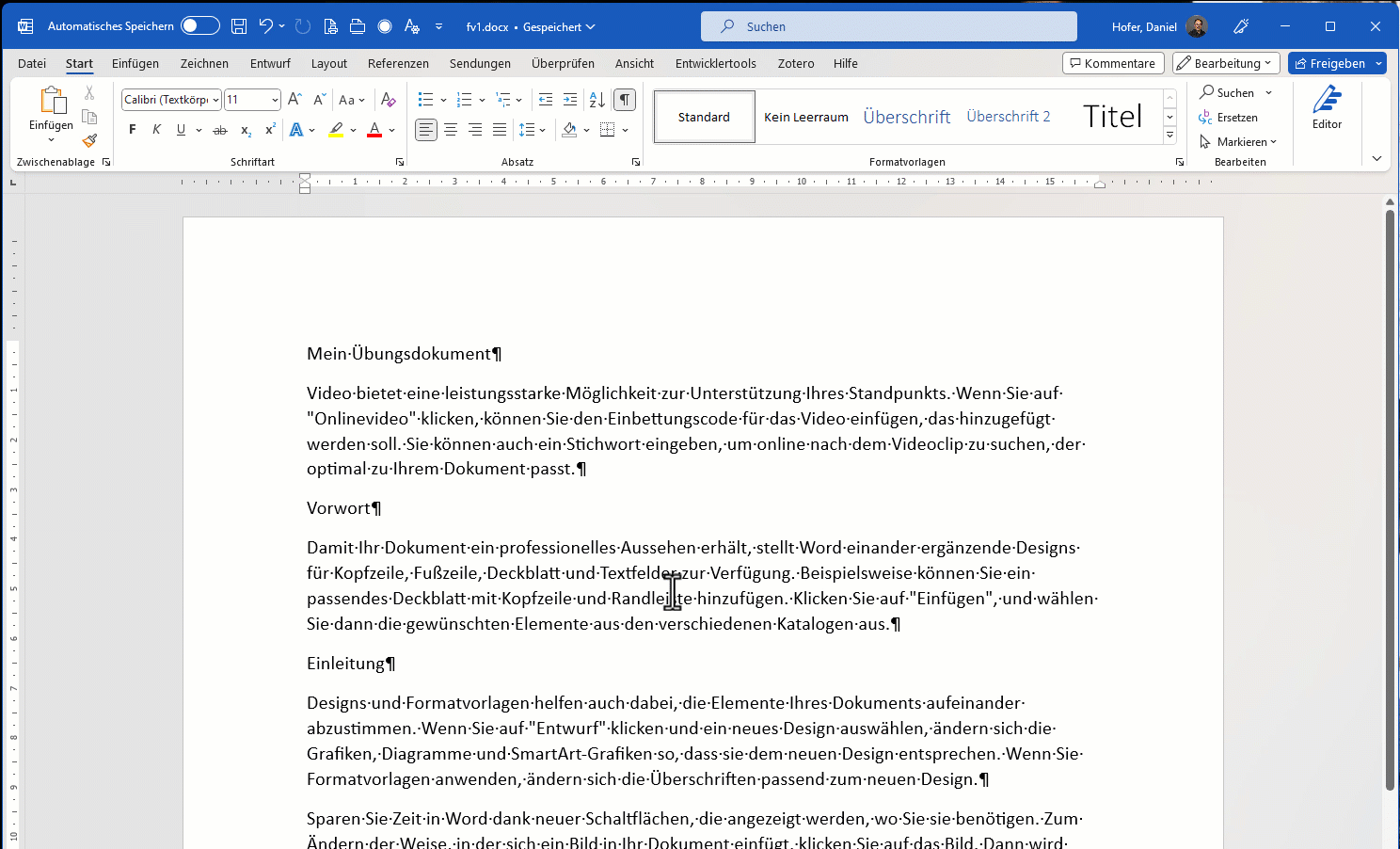This screenshot has height=849, width=1400.
Task: Apply strikethrough formatting to text
Action: point(220,130)
